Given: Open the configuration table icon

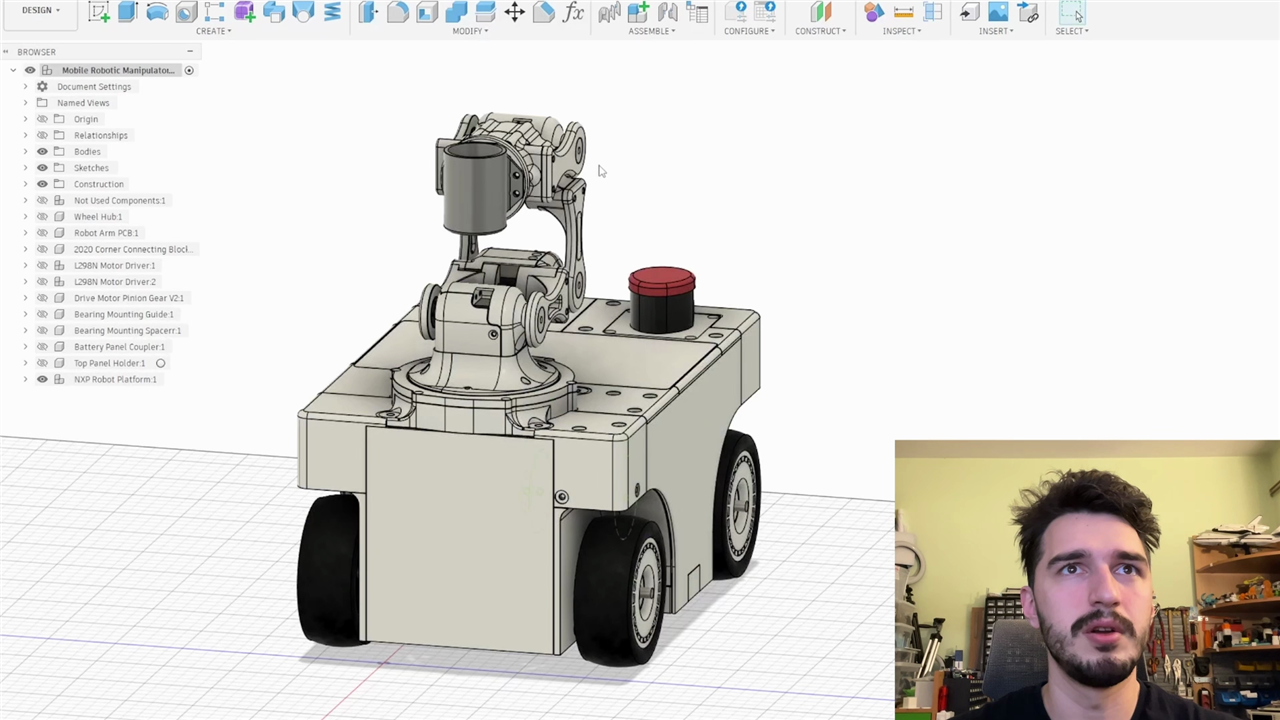Looking at the screenshot, I should pyautogui.click(x=764, y=12).
